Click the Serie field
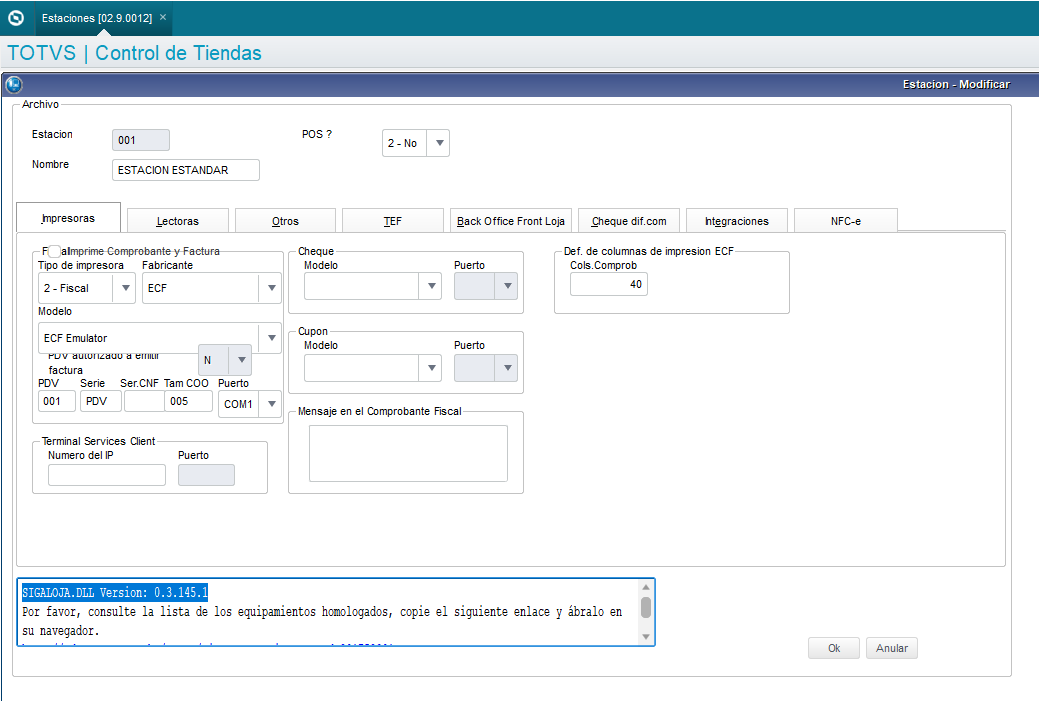The height and width of the screenshot is (701, 1039). click(x=101, y=401)
